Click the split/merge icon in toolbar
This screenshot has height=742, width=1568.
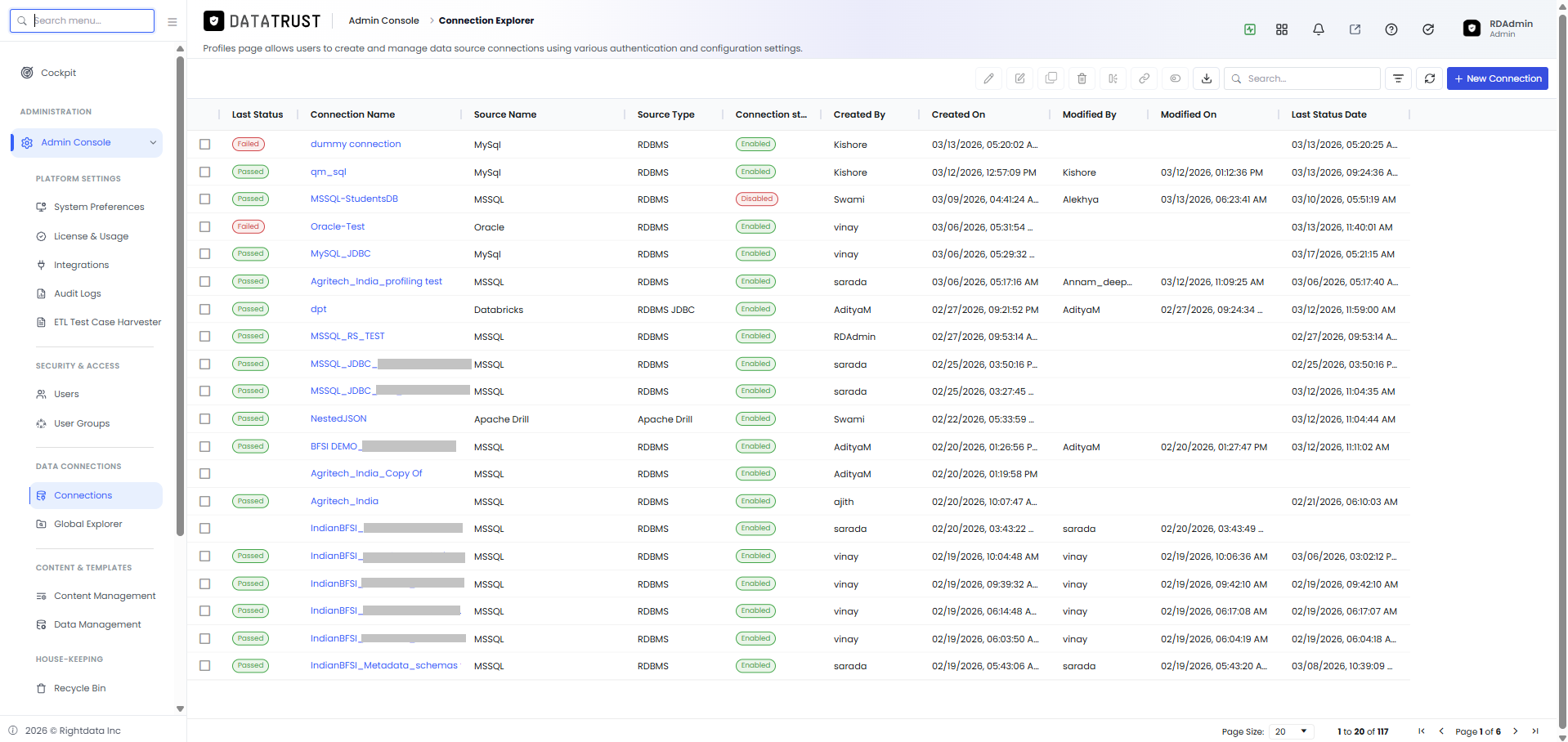tap(1113, 78)
